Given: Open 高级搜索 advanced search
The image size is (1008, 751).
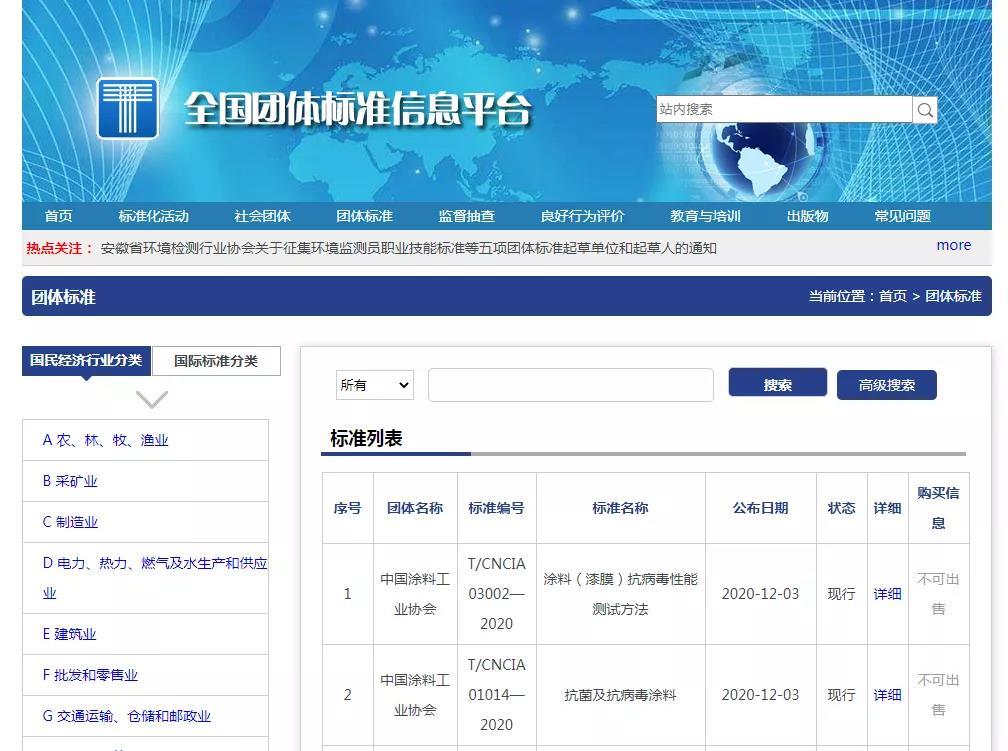Looking at the screenshot, I should tap(886, 385).
